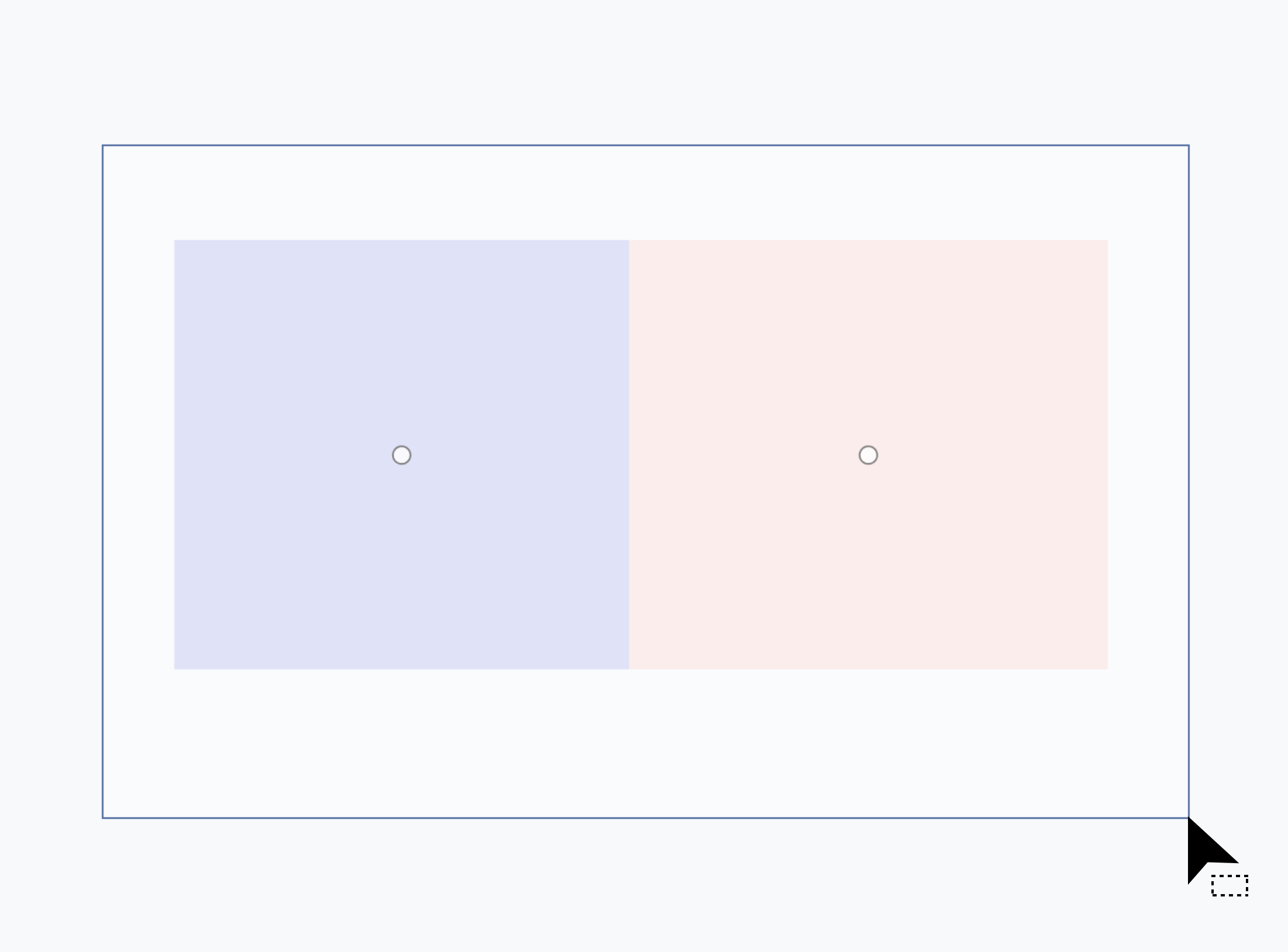Click white space above the colored rectangles

coord(646,193)
